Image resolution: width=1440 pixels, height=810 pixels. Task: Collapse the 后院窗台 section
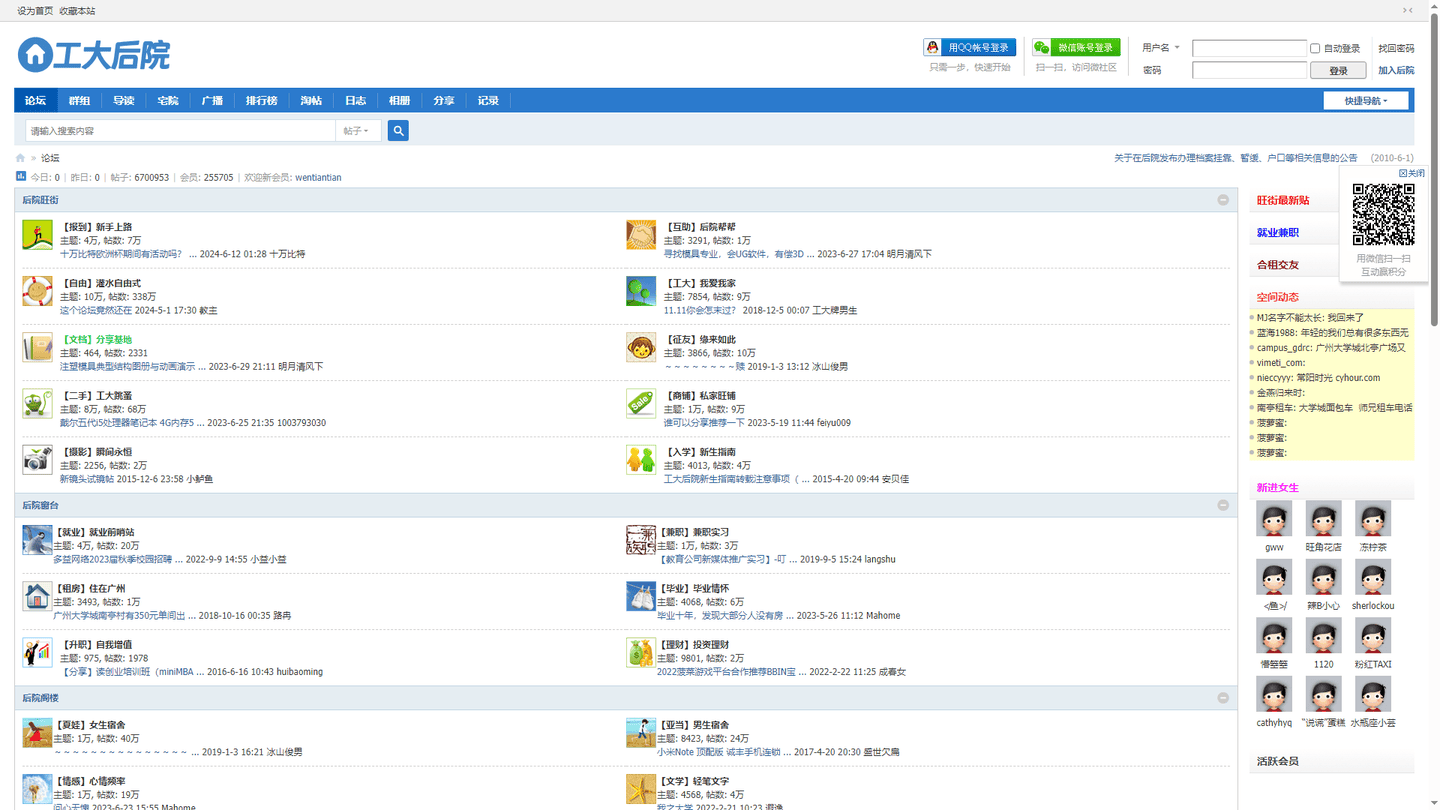click(1223, 505)
